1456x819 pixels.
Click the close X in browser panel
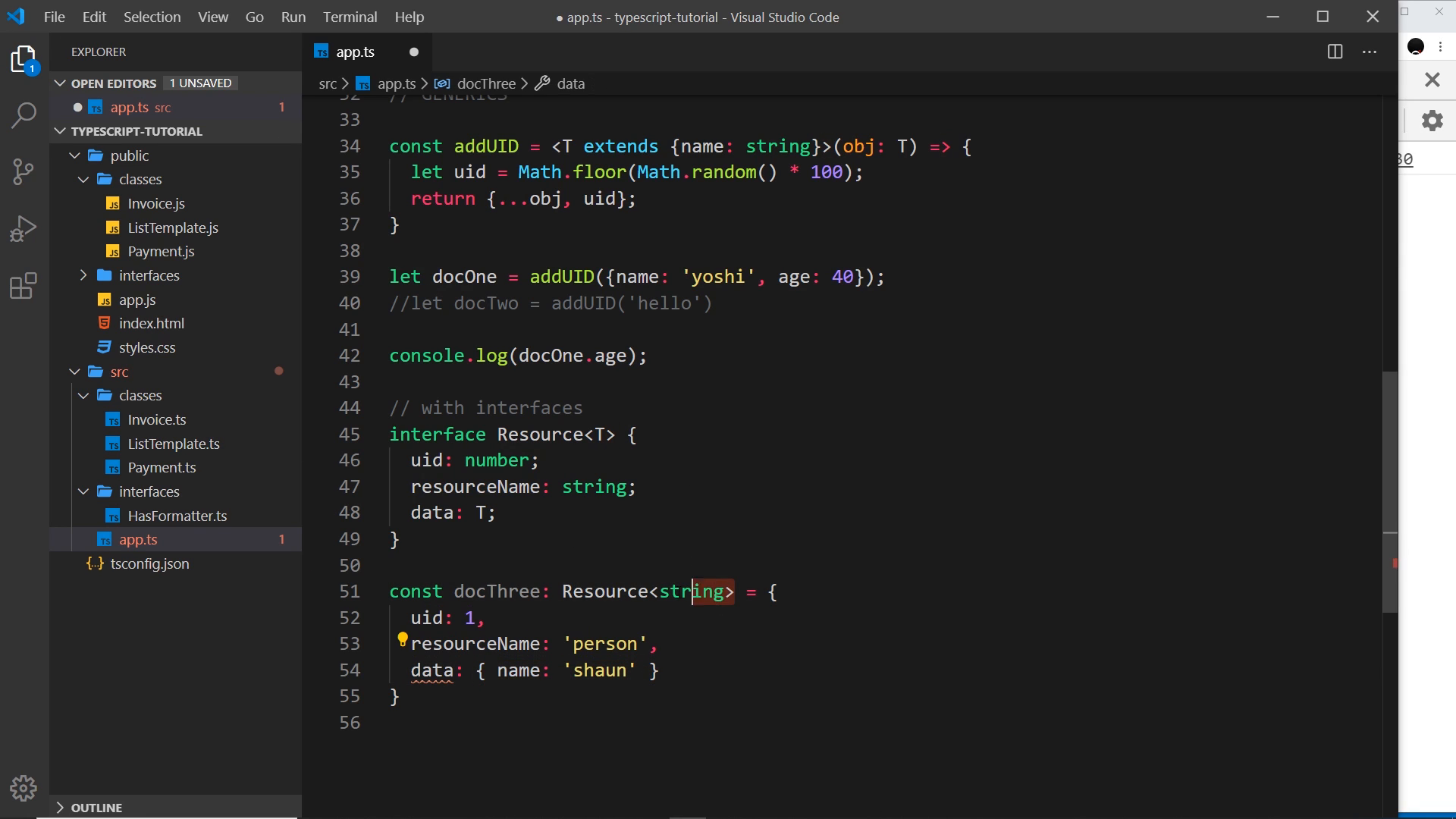(x=1432, y=80)
